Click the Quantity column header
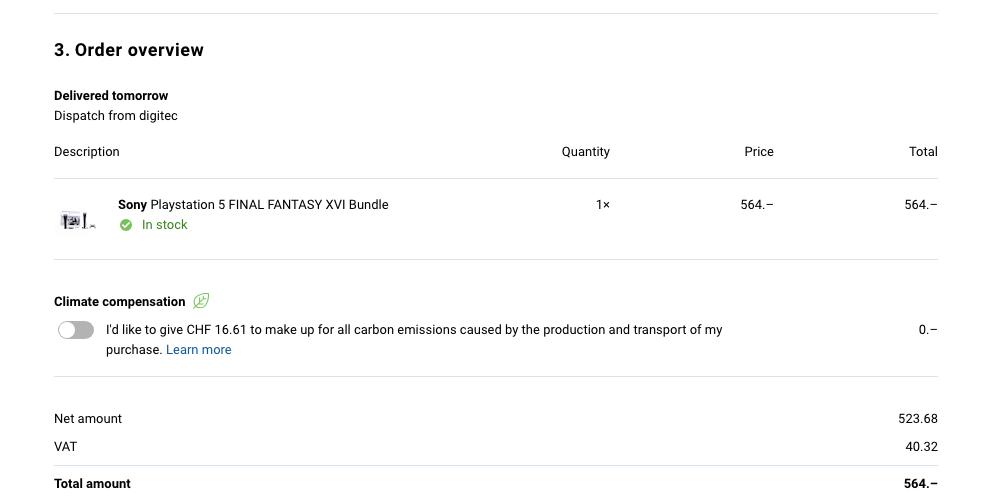The image size is (997, 500). tap(586, 152)
